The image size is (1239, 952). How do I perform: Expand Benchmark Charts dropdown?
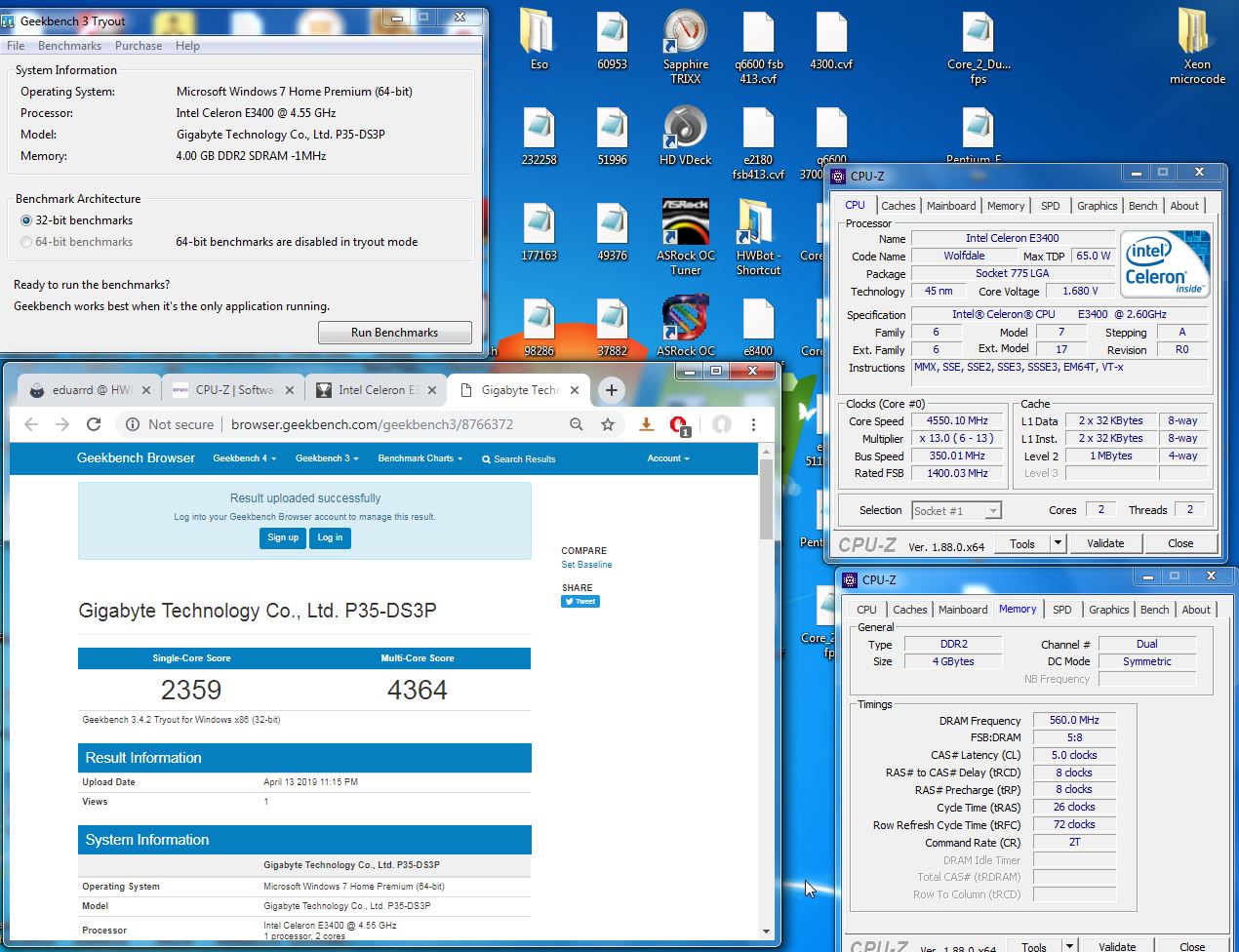[x=420, y=458]
